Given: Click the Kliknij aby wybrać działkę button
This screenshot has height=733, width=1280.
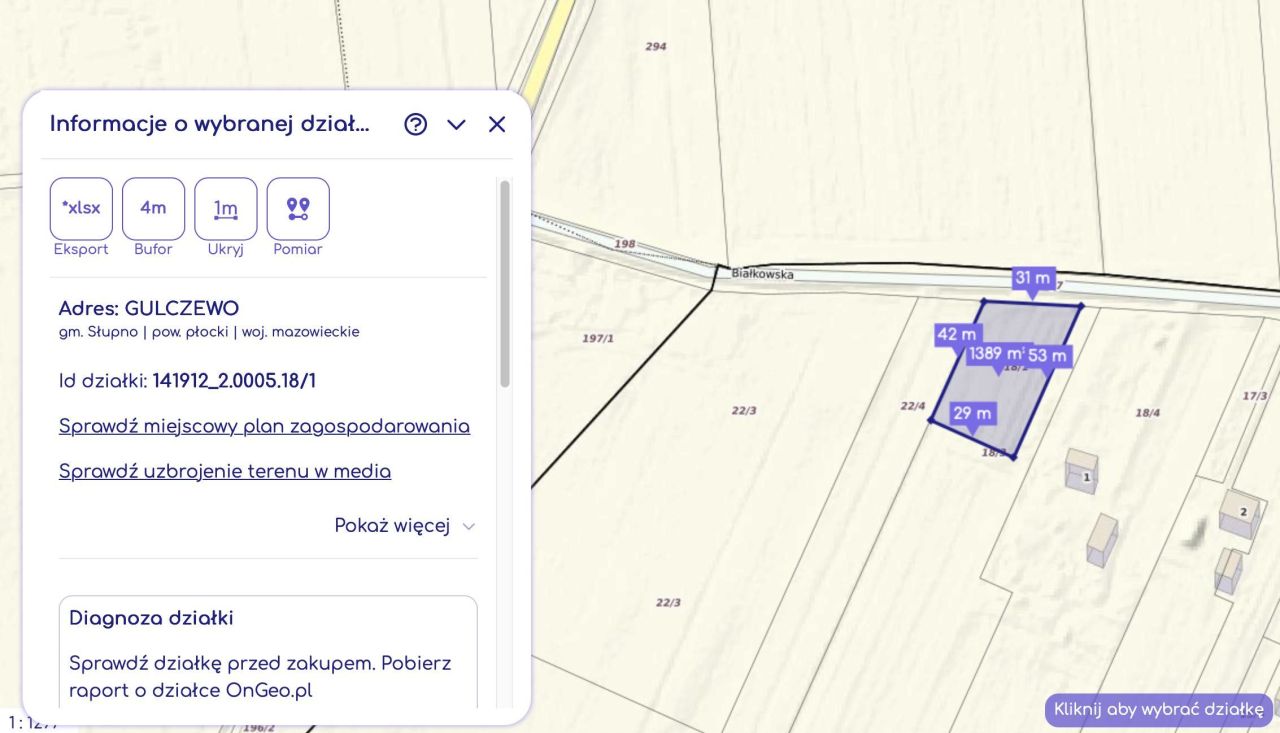Looking at the screenshot, I should click(x=1159, y=710).
